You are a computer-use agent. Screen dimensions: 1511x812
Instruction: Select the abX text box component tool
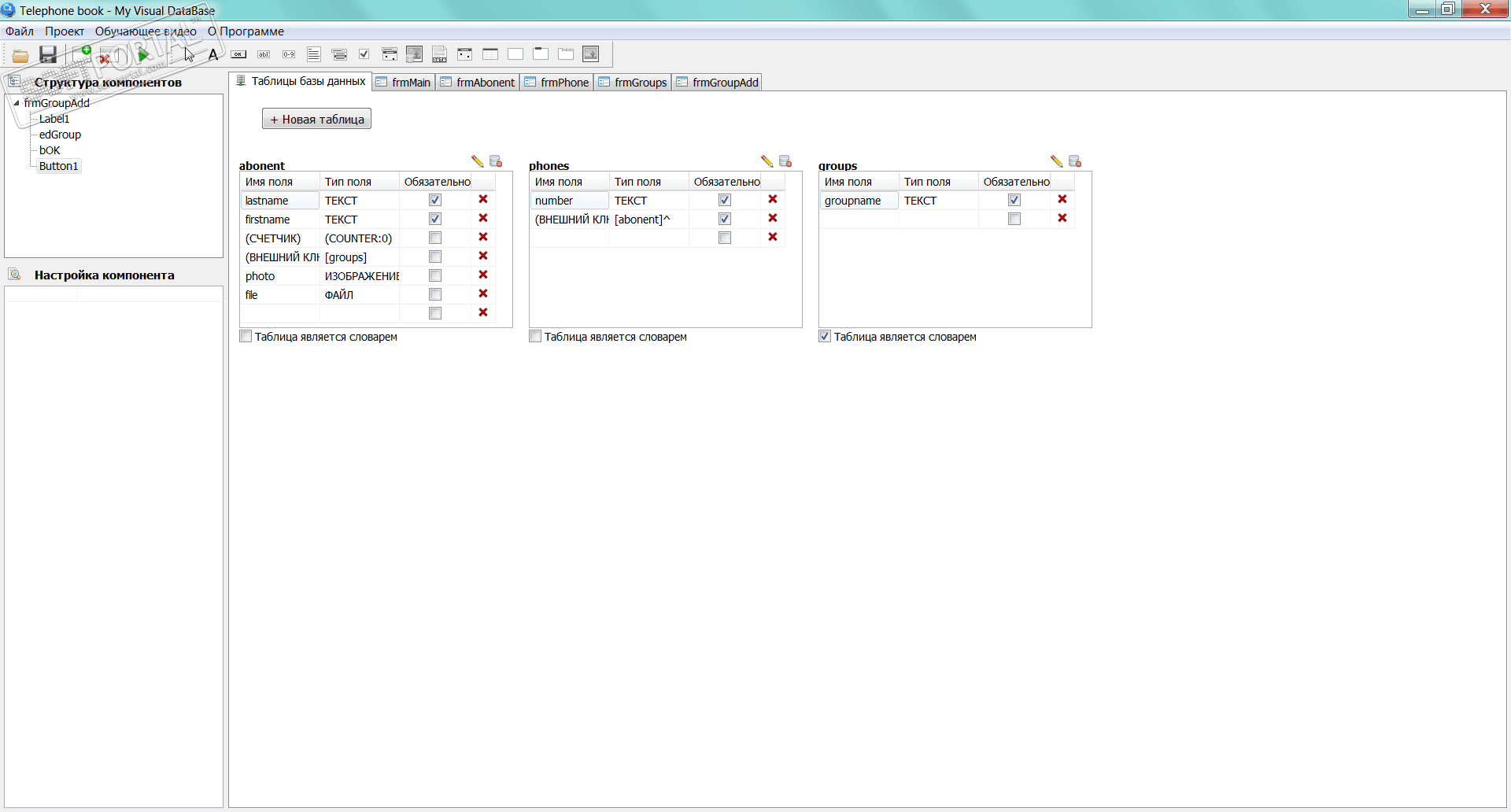pyautogui.click(x=264, y=54)
